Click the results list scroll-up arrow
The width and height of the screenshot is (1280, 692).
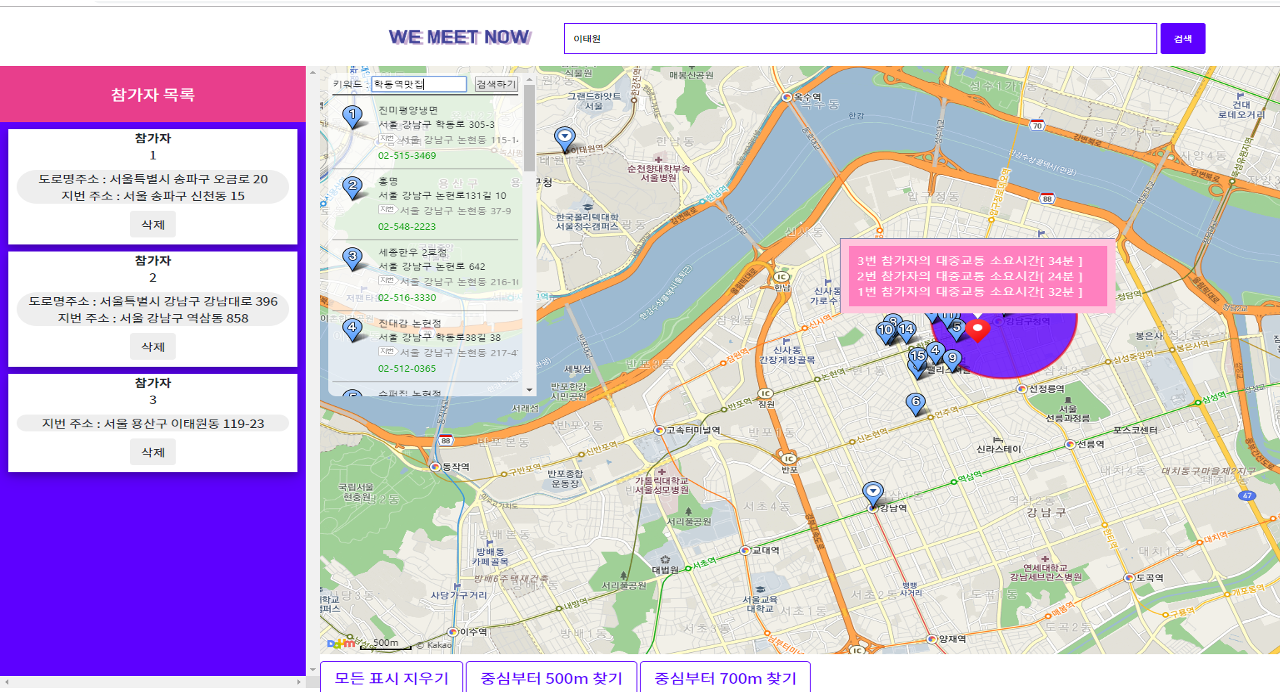(x=529, y=78)
